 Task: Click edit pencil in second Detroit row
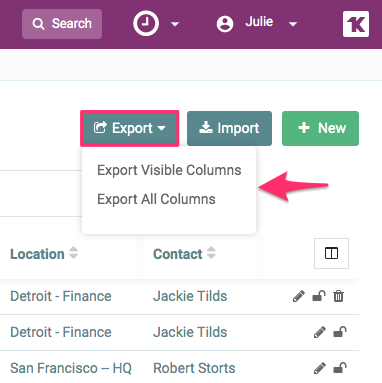pyautogui.click(x=320, y=332)
